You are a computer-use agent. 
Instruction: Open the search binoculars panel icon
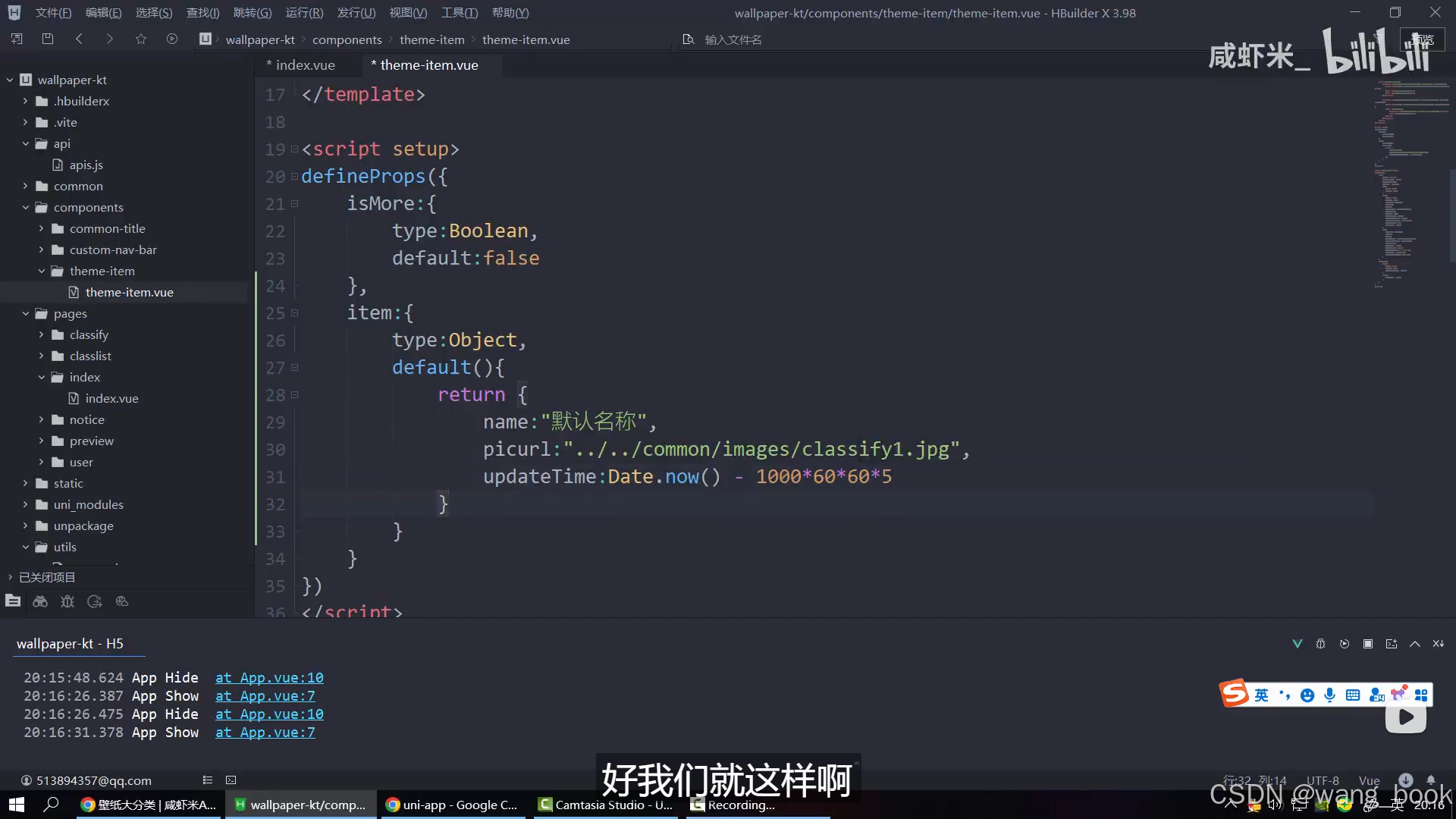click(x=40, y=601)
